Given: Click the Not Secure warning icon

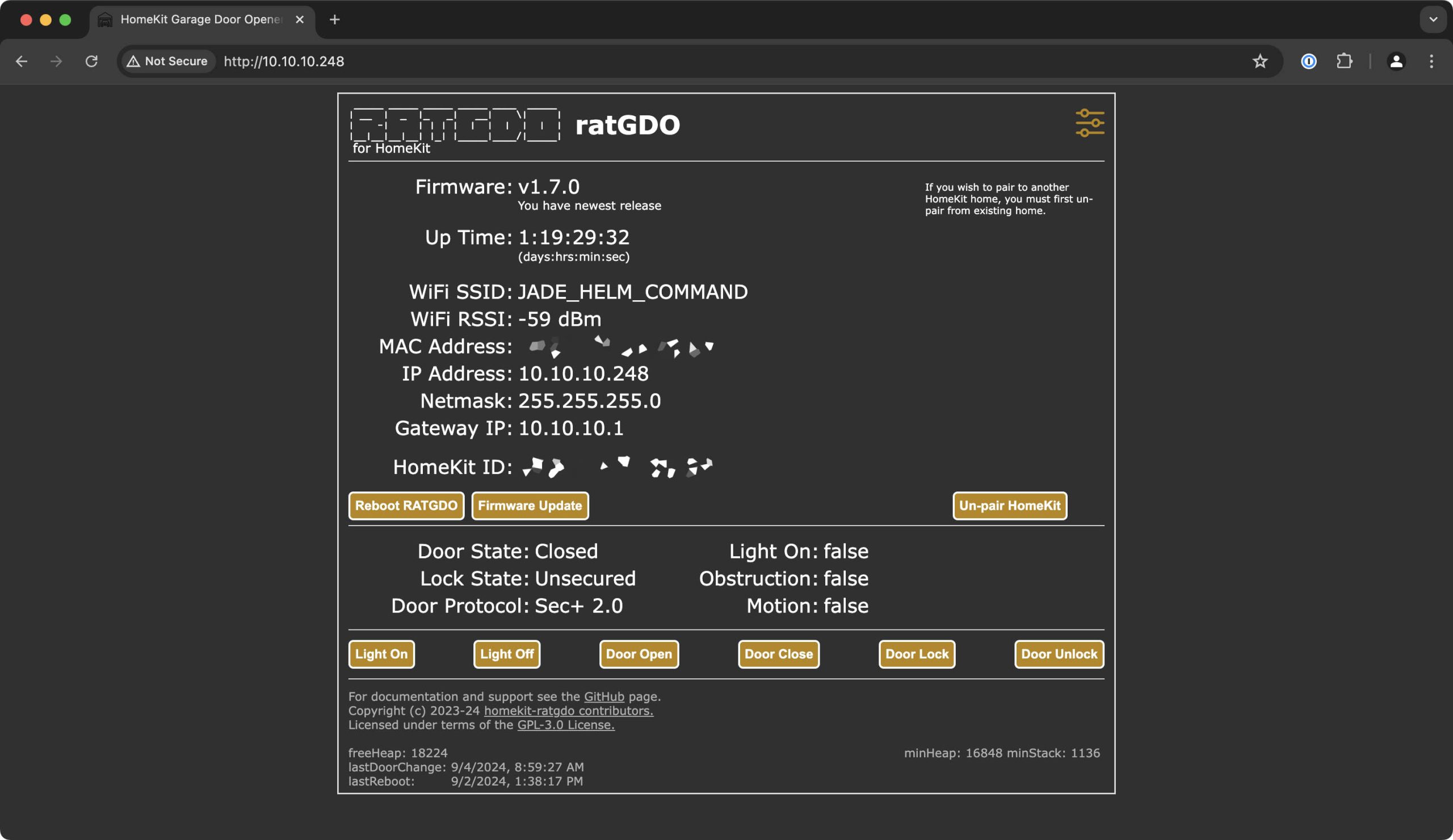Looking at the screenshot, I should click(133, 61).
